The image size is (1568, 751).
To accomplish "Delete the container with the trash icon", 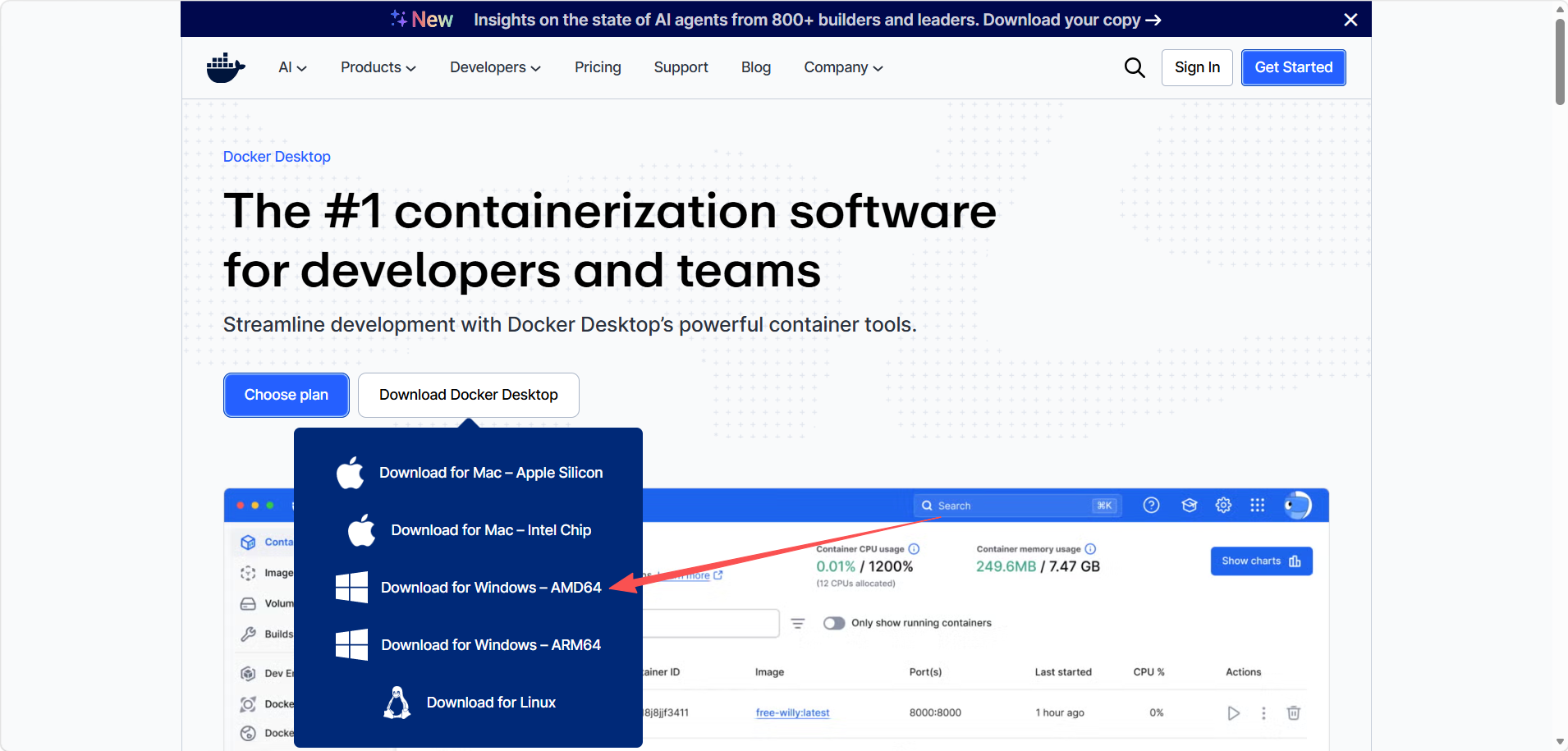I will (1294, 713).
